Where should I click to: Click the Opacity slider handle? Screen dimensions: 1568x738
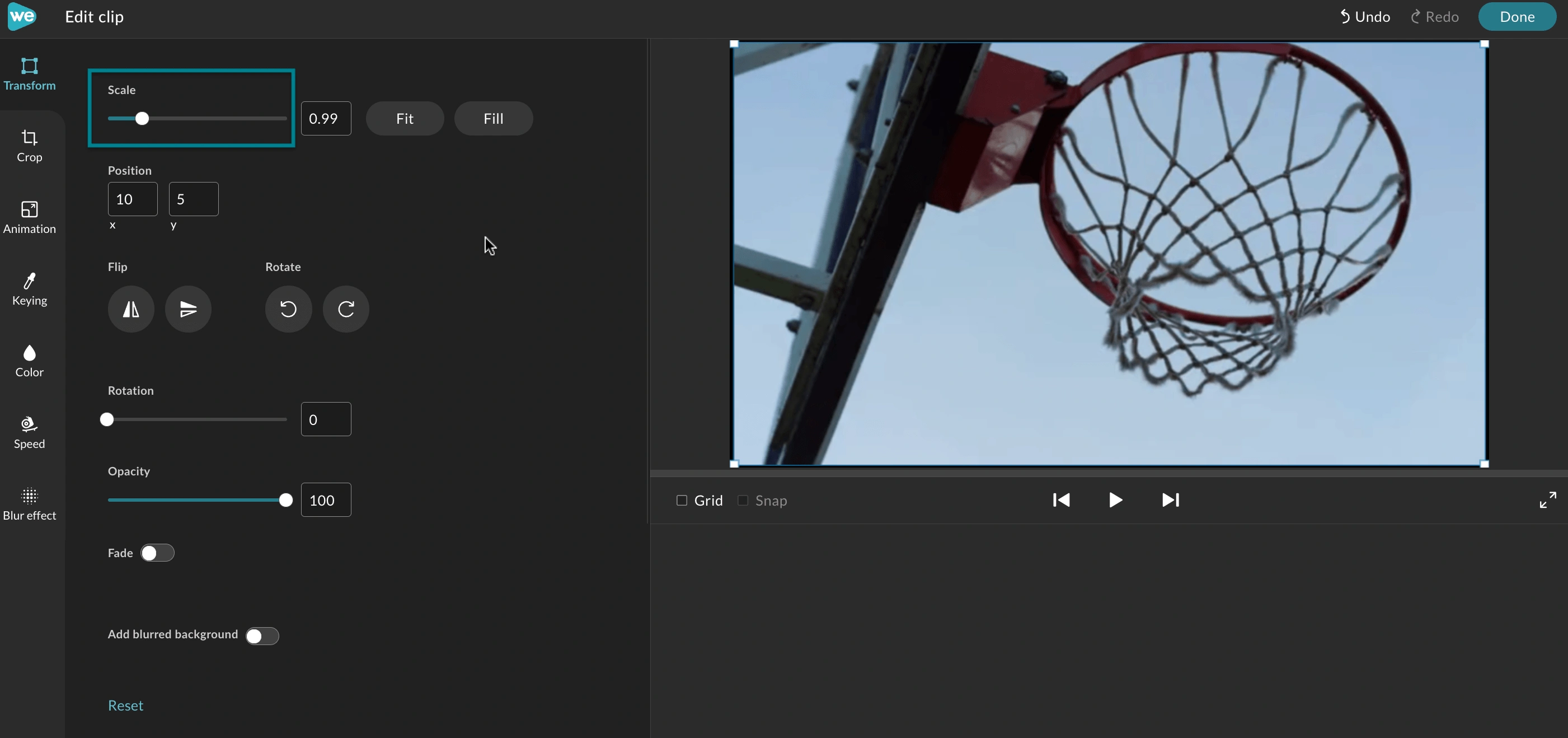285,500
